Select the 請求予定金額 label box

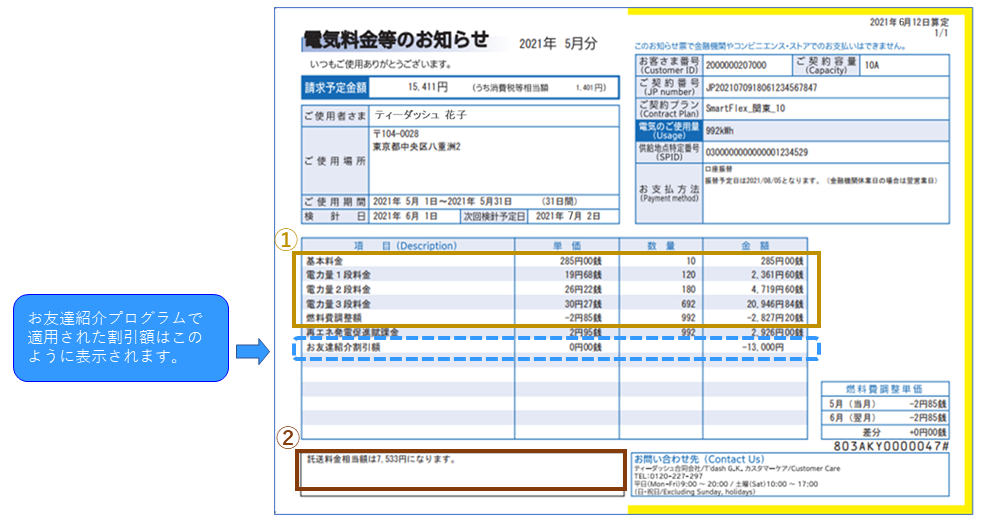point(334,88)
